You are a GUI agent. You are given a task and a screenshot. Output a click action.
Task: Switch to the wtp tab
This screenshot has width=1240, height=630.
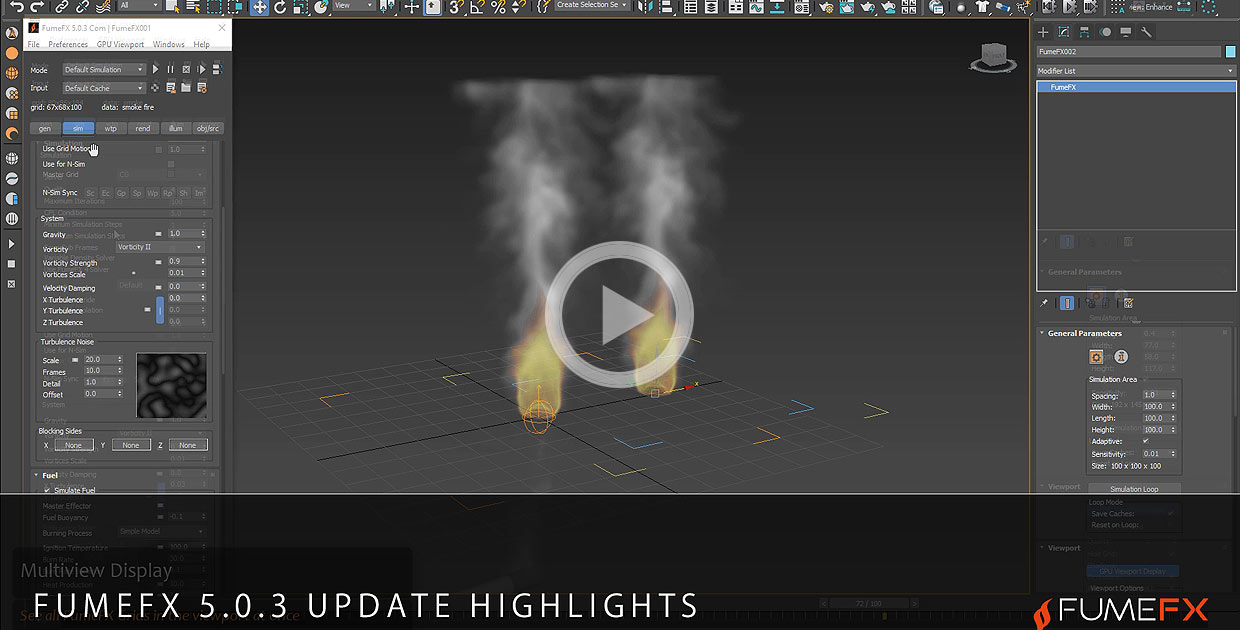[x=111, y=128]
